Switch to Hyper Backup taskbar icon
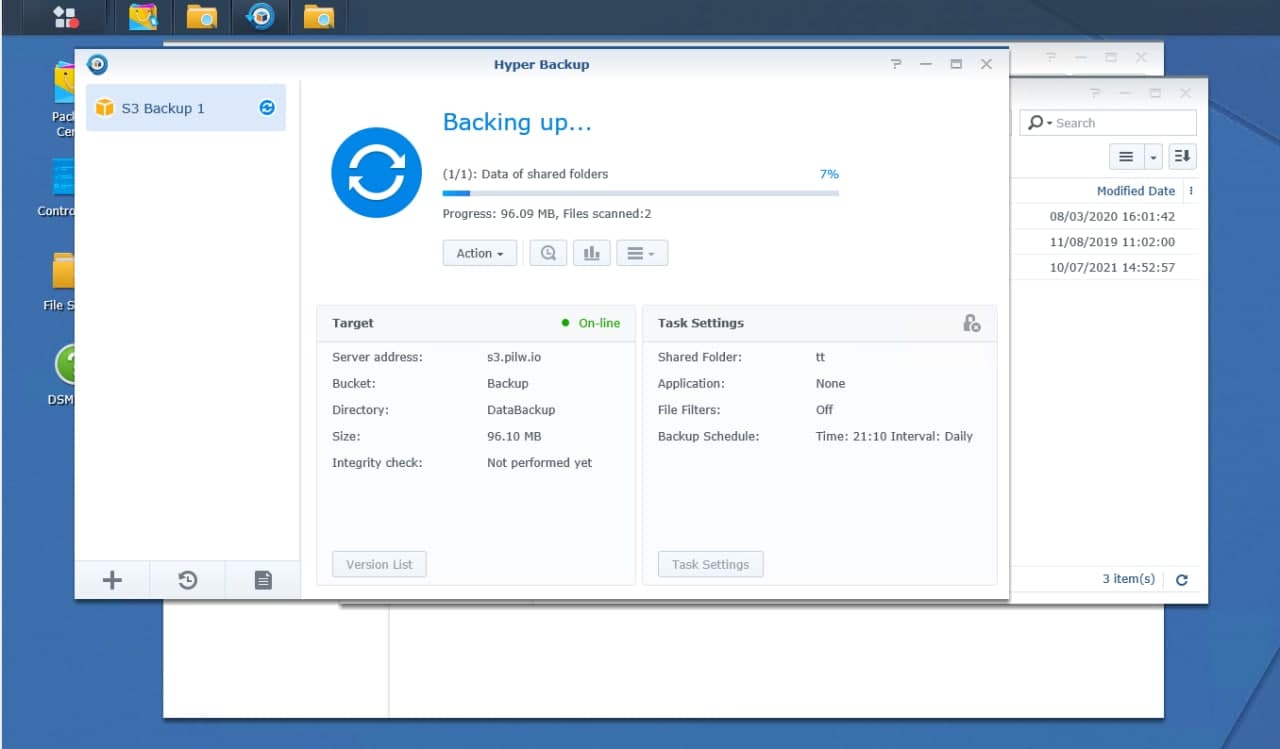The width and height of the screenshot is (1280, 749). pos(261,17)
